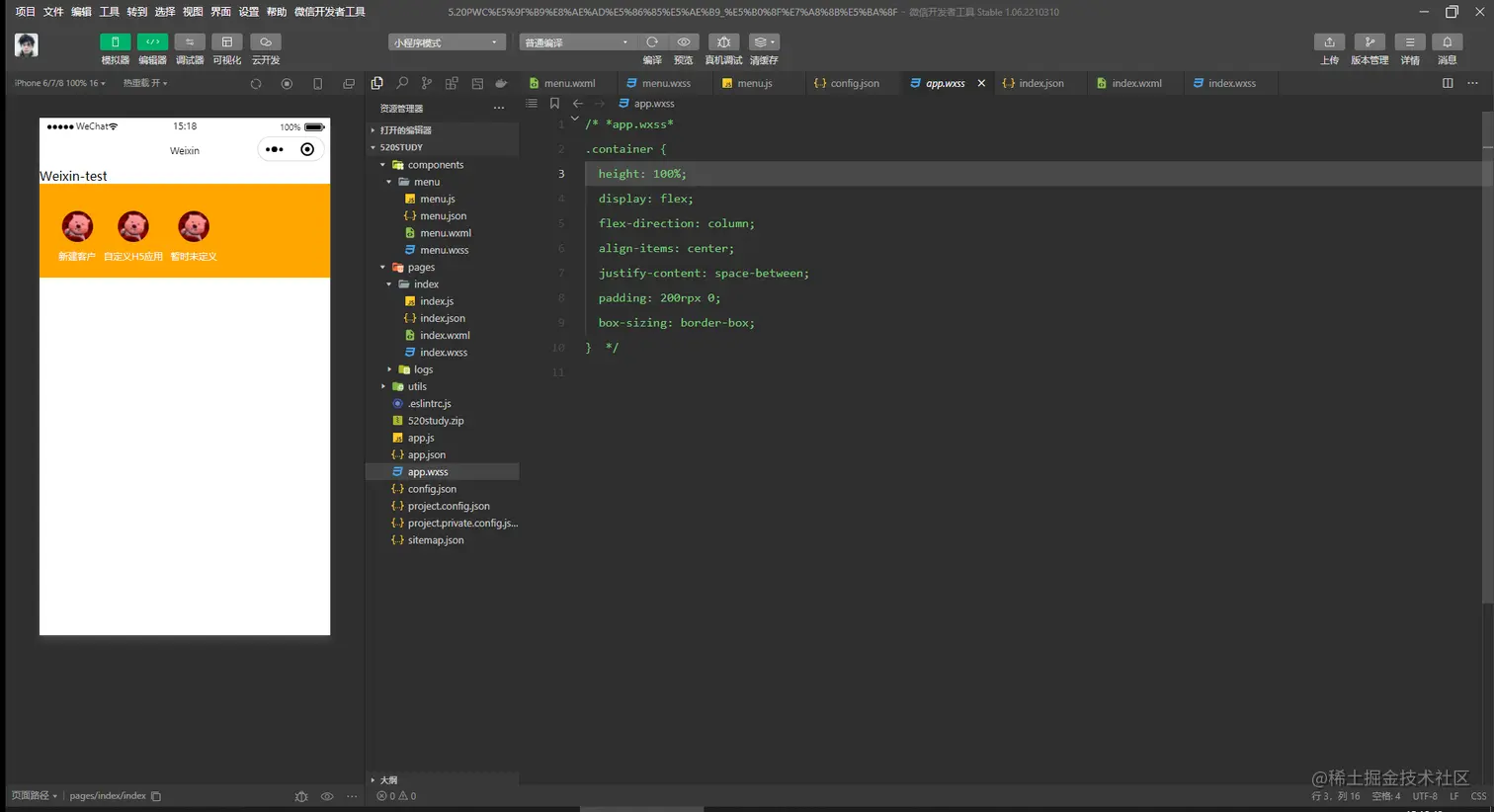Close the app.wxss tab

[981, 83]
